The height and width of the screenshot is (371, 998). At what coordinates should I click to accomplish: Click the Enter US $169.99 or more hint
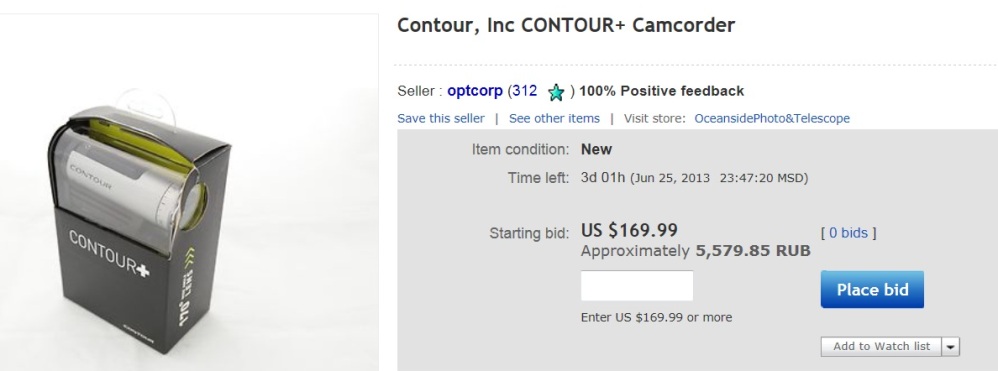[656, 317]
